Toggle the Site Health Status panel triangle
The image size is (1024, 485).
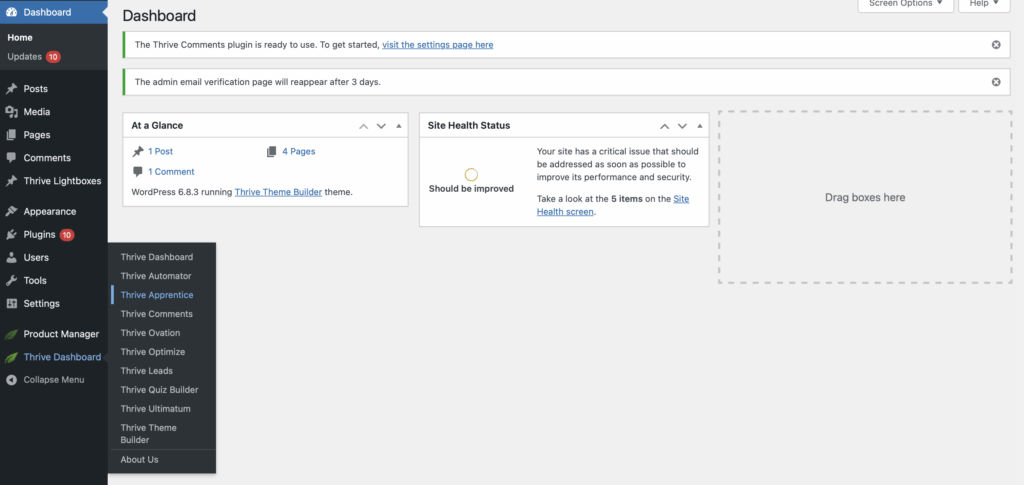(700, 126)
